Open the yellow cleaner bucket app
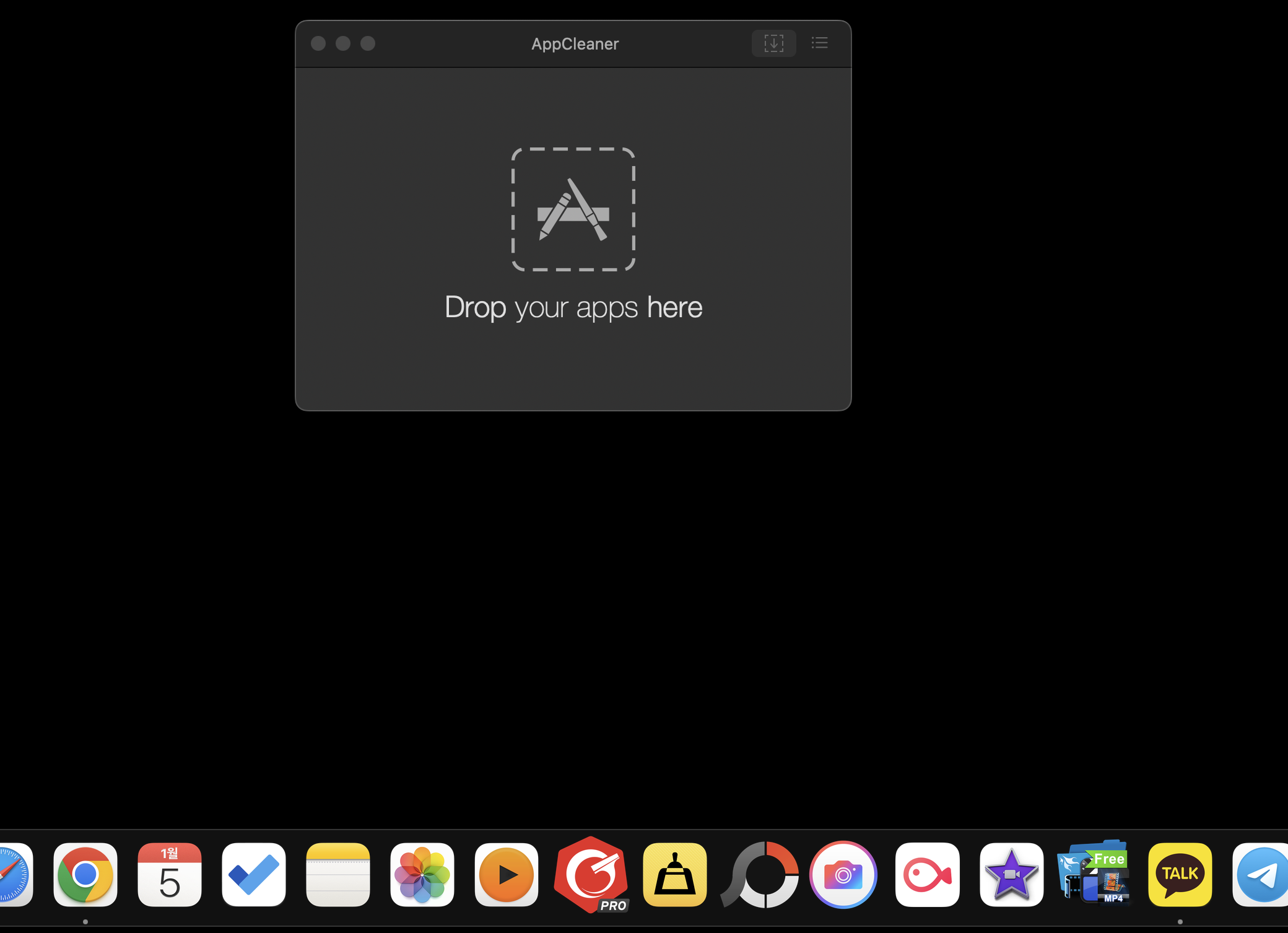The image size is (1288, 933). tap(675, 875)
